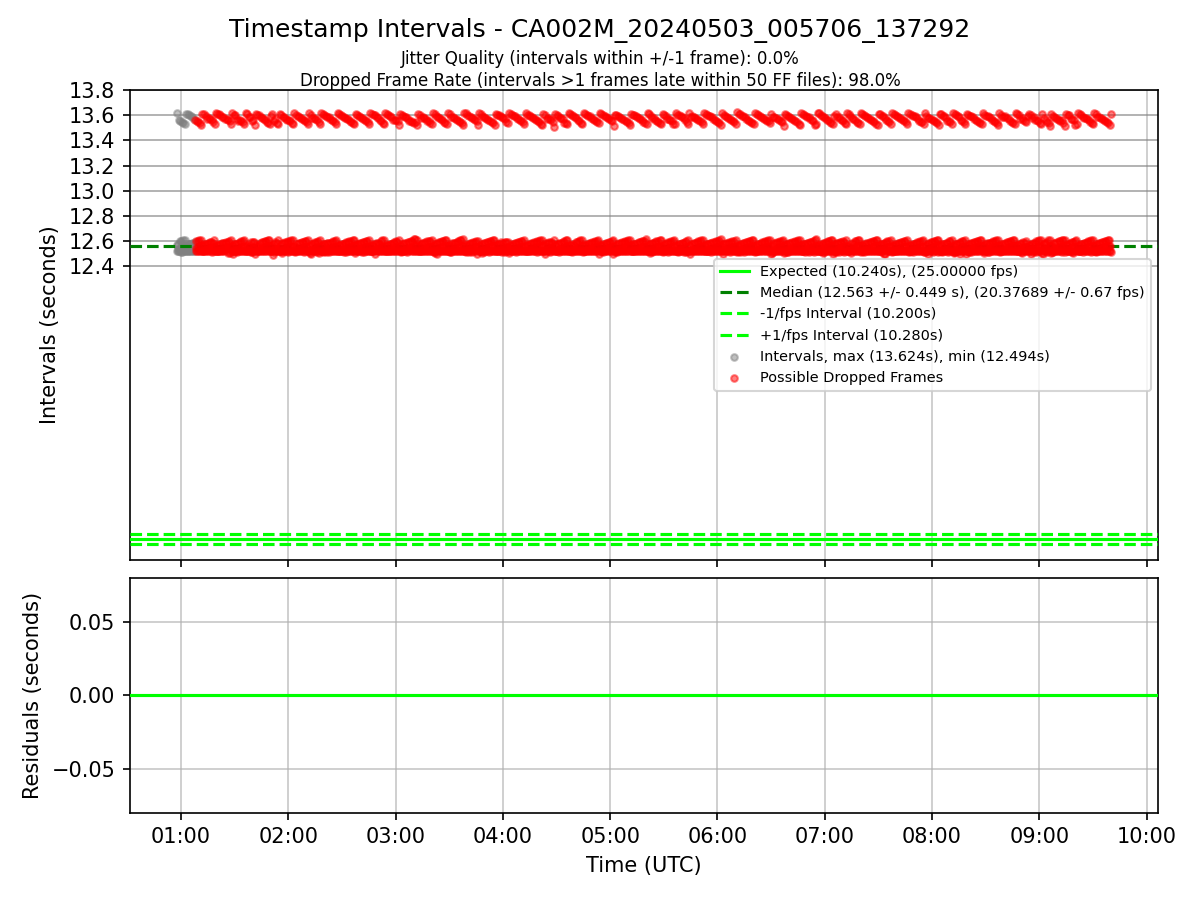This screenshot has width=1200, height=900.
Task: Click the 'Time (UTC)' x-axis label
Action: [x=643, y=865]
